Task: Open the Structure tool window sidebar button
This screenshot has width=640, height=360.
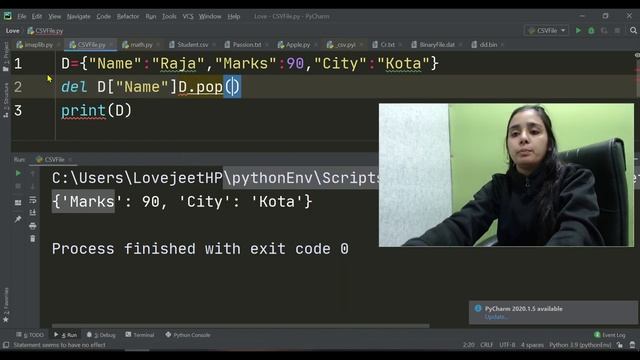Action: tap(6, 100)
